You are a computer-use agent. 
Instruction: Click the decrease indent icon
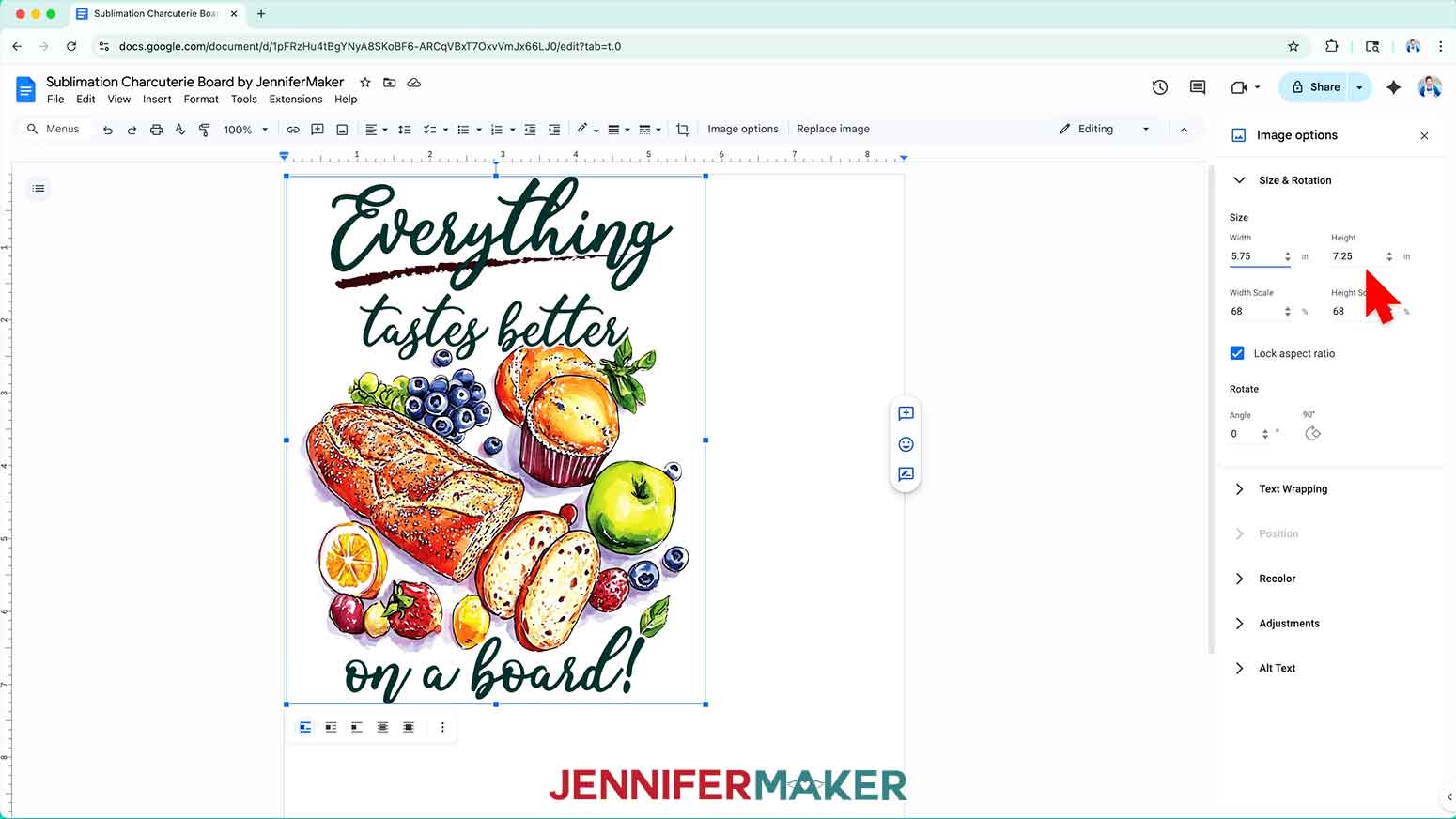(x=530, y=130)
